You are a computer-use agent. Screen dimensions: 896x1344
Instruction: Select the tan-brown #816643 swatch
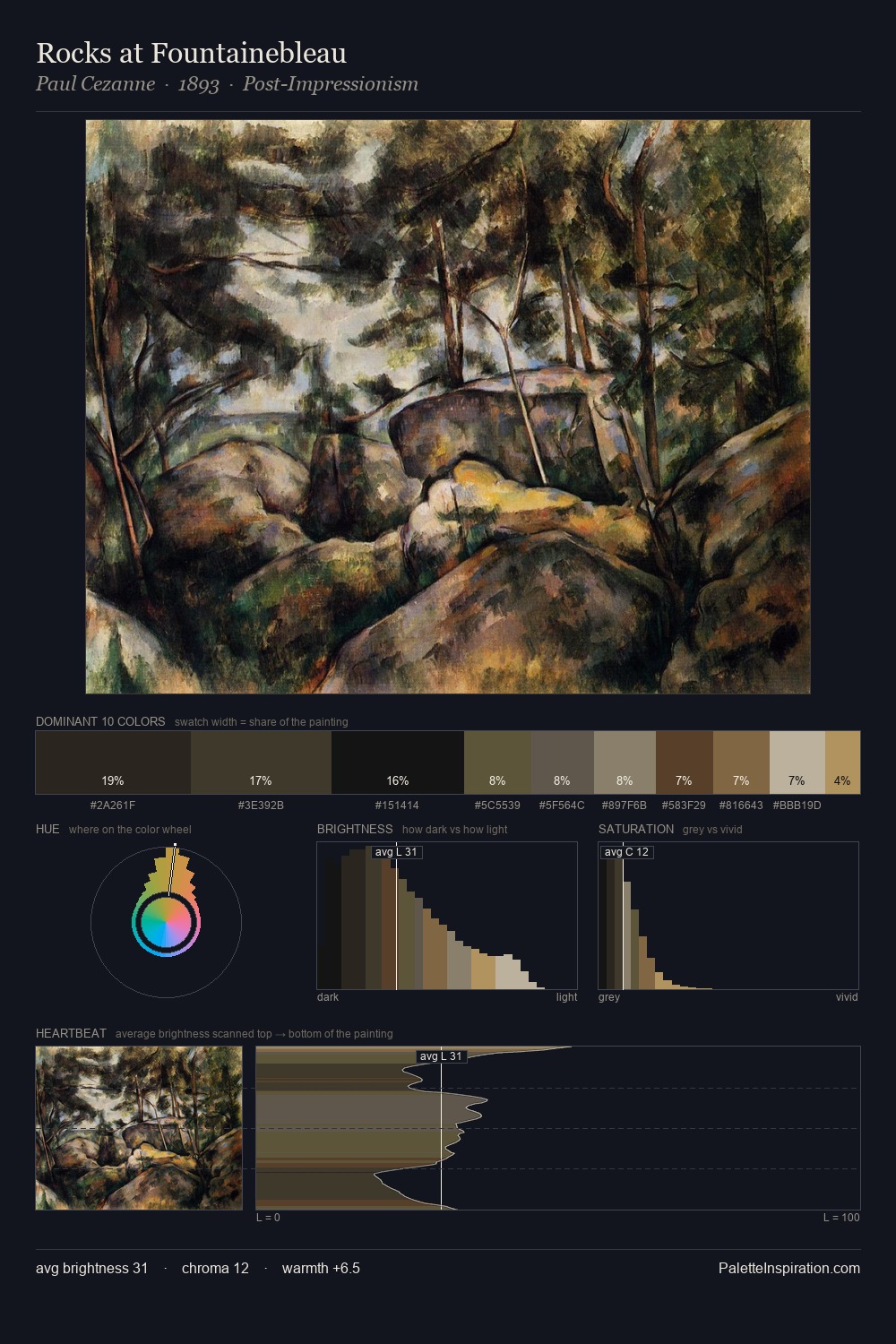(x=741, y=762)
